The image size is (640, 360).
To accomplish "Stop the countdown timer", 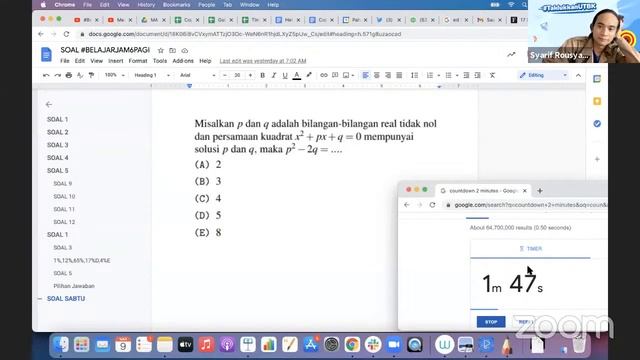I will (x=491, y=322).
